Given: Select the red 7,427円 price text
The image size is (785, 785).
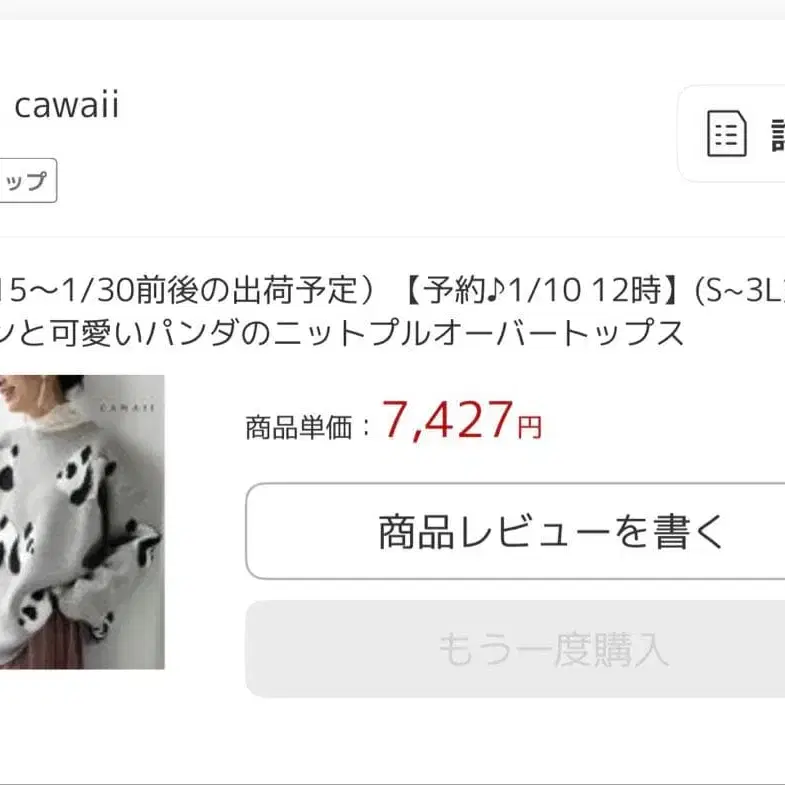Looking at the screenshot, I should pos(462,421).
